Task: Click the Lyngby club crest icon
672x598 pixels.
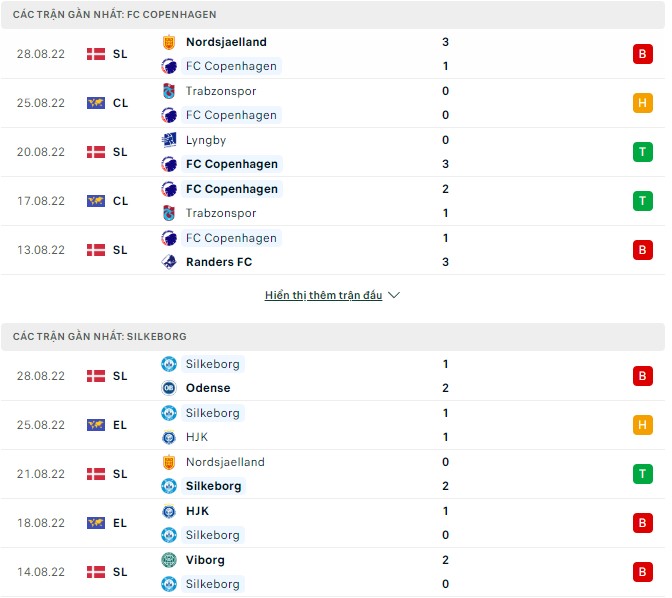Action: (x=168, y=140)
